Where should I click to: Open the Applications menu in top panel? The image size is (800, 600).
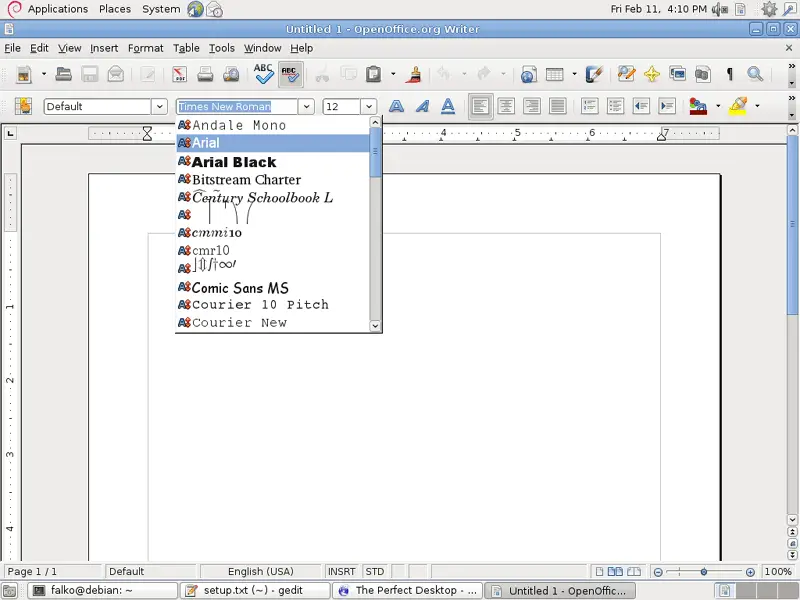pos(58,9)
